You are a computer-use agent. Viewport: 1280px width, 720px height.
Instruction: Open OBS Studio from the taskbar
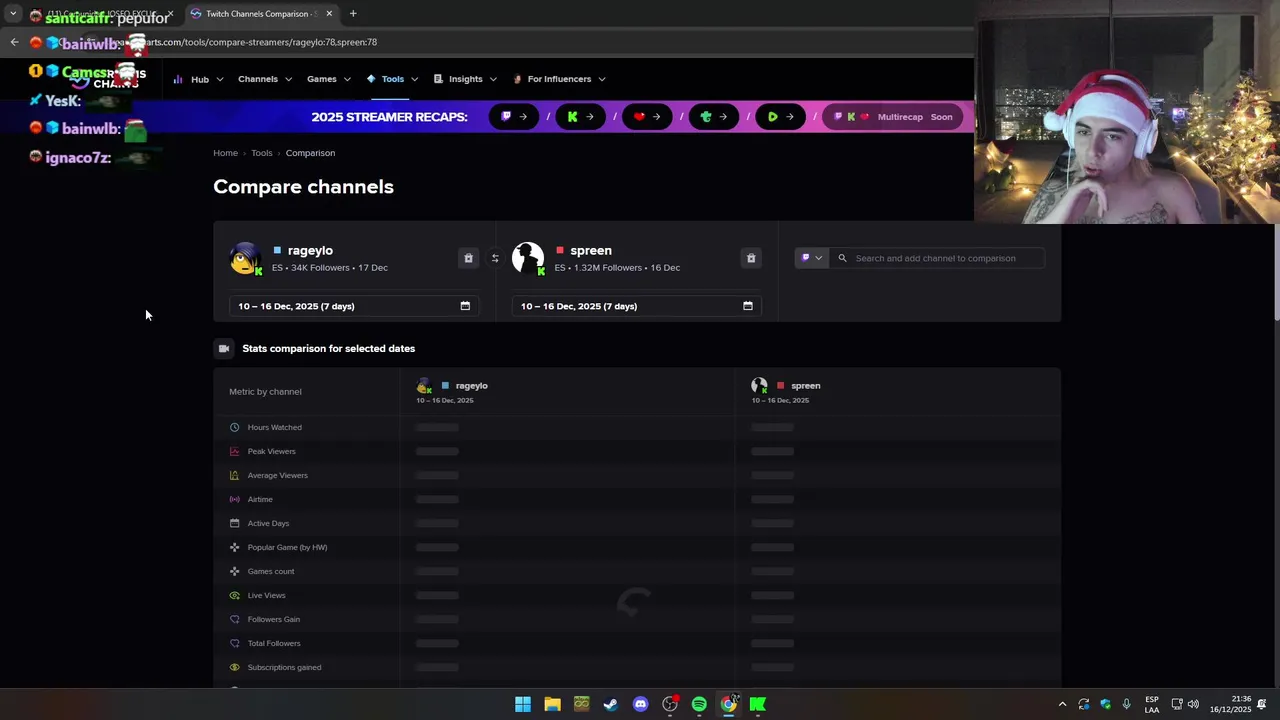(670, 704)
